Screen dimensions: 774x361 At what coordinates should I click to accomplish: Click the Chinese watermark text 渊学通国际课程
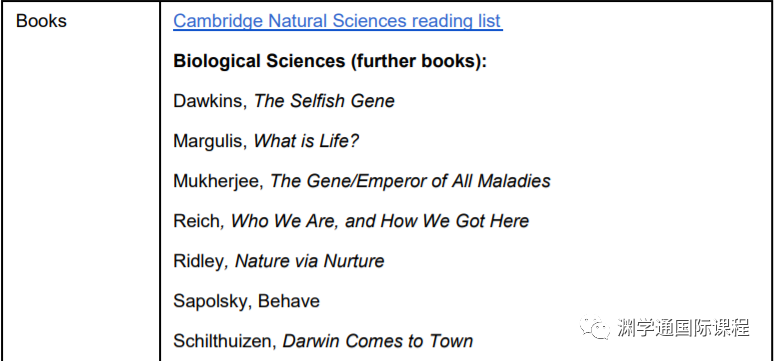[x=683, y=328]
